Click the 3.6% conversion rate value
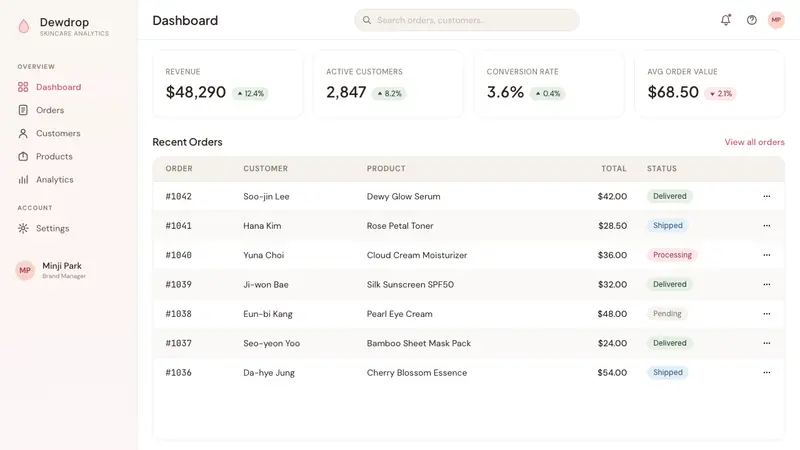The height and width of the screenshot is (450, 800). click(x=505, y=92)
